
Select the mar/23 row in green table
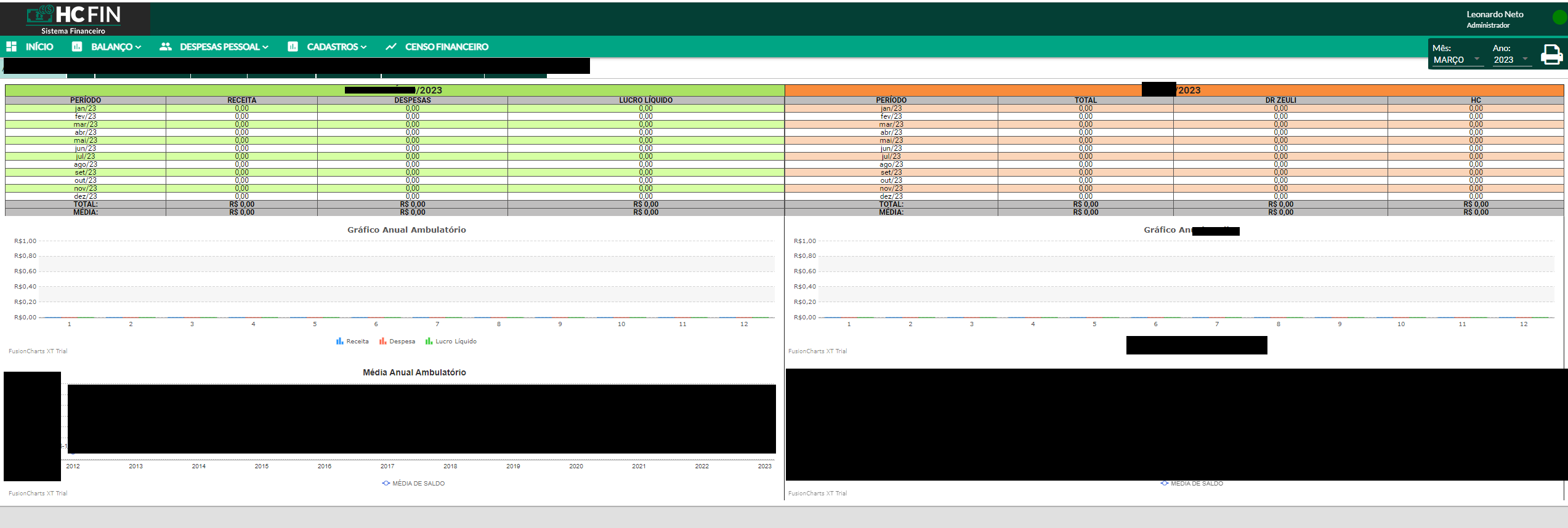point(394,124)
